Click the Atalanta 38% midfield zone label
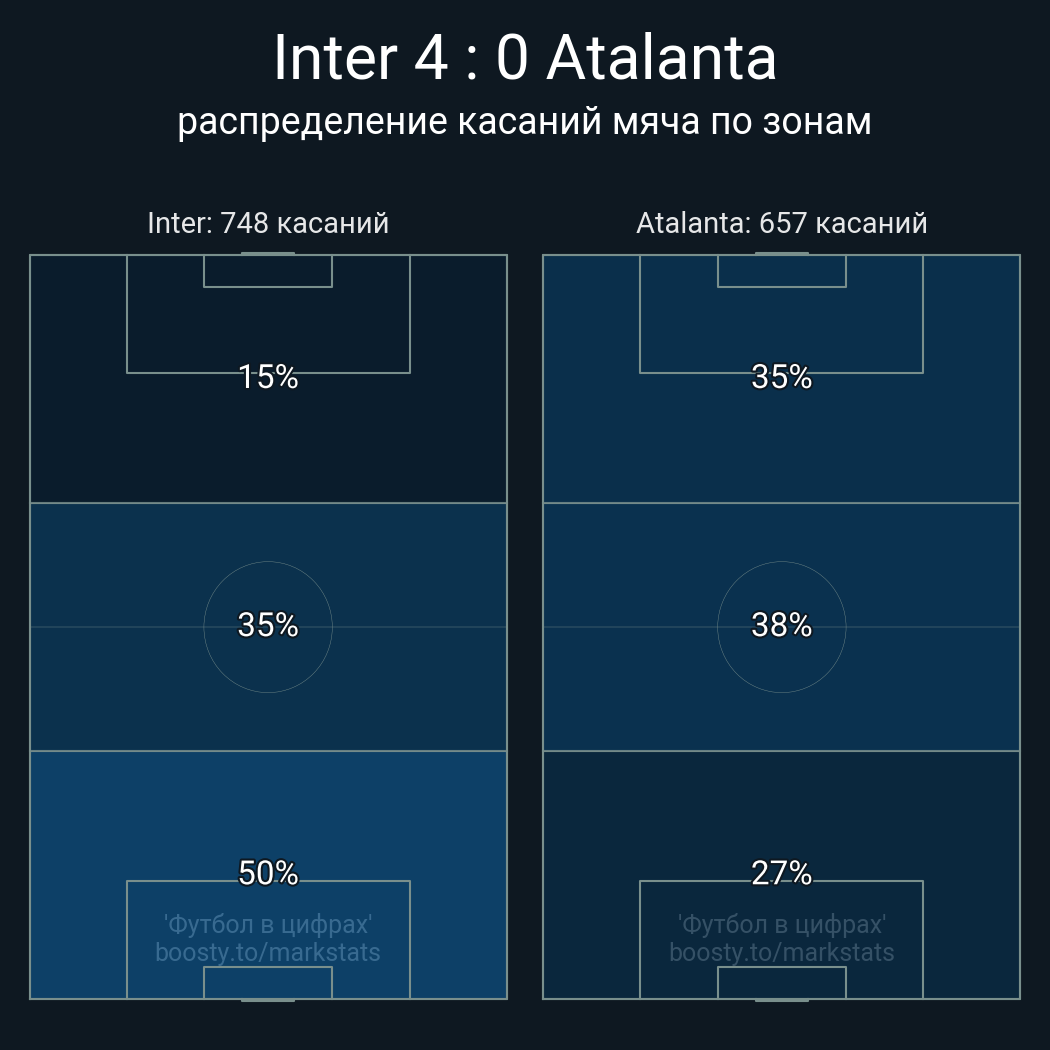The width and height of the screenshot is (1050, 1050). point(781,625)
